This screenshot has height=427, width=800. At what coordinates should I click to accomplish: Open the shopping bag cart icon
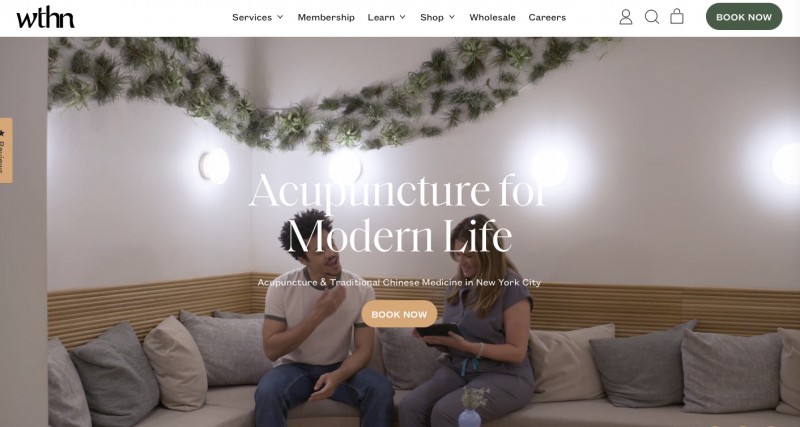click(x=677, y=16)
